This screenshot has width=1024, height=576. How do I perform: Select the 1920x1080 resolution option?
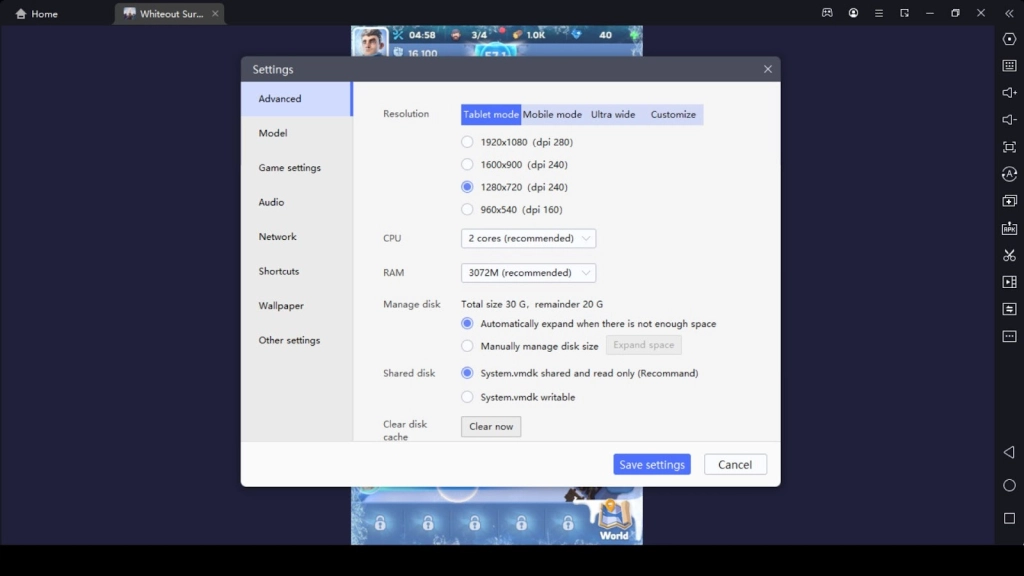[467, 142]
